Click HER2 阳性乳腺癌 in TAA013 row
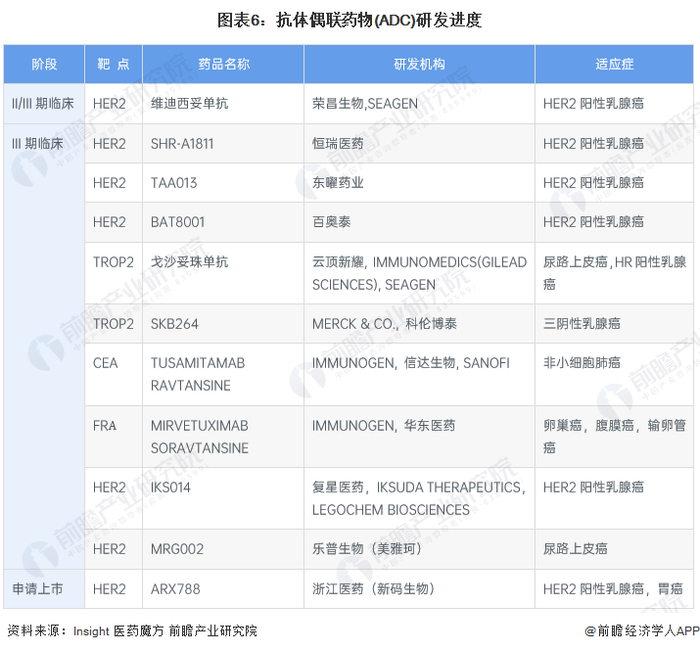This screenshot has width=700, height=651. 593,183
